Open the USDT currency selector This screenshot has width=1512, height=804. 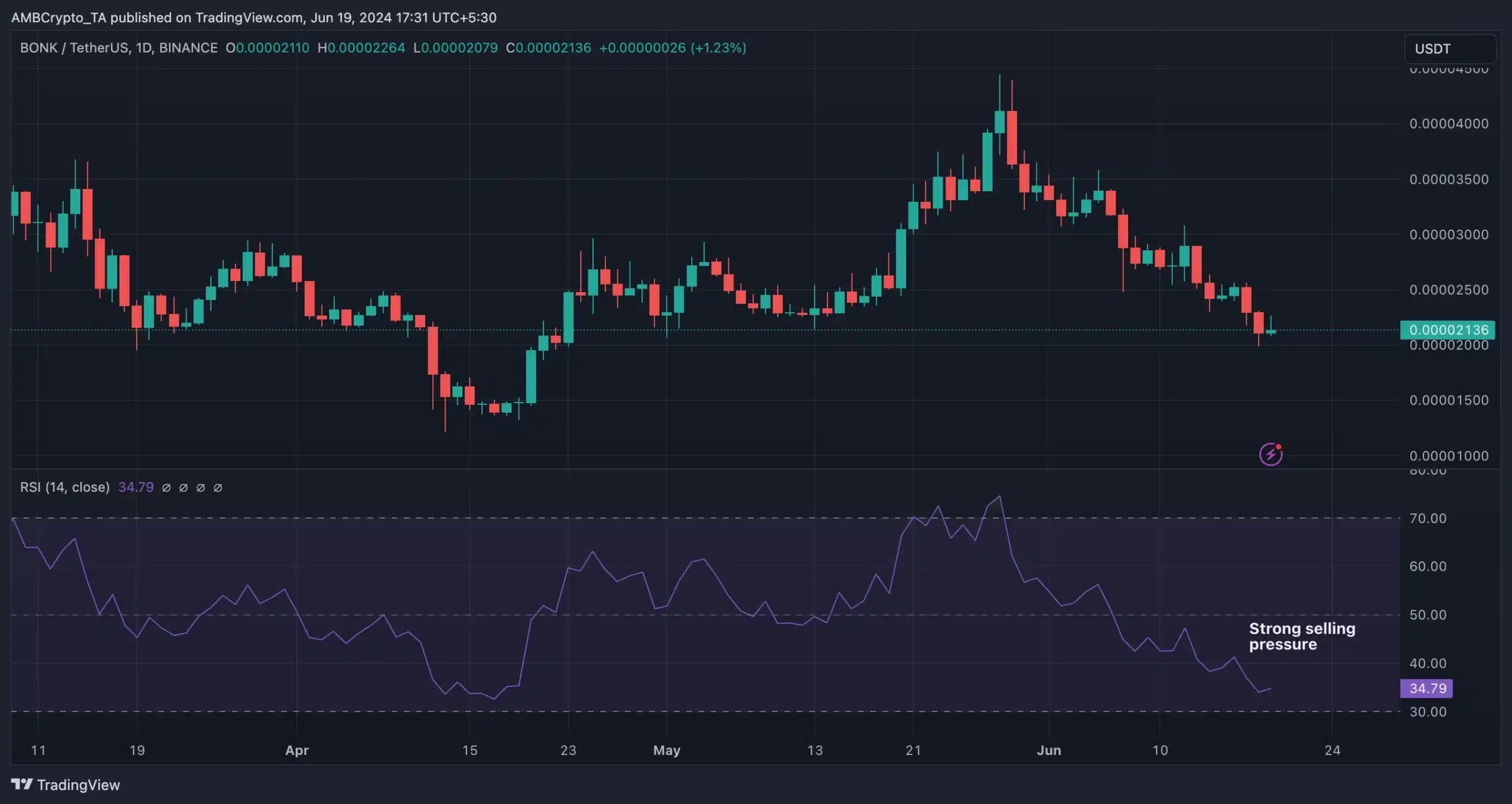click(1450, 48)
